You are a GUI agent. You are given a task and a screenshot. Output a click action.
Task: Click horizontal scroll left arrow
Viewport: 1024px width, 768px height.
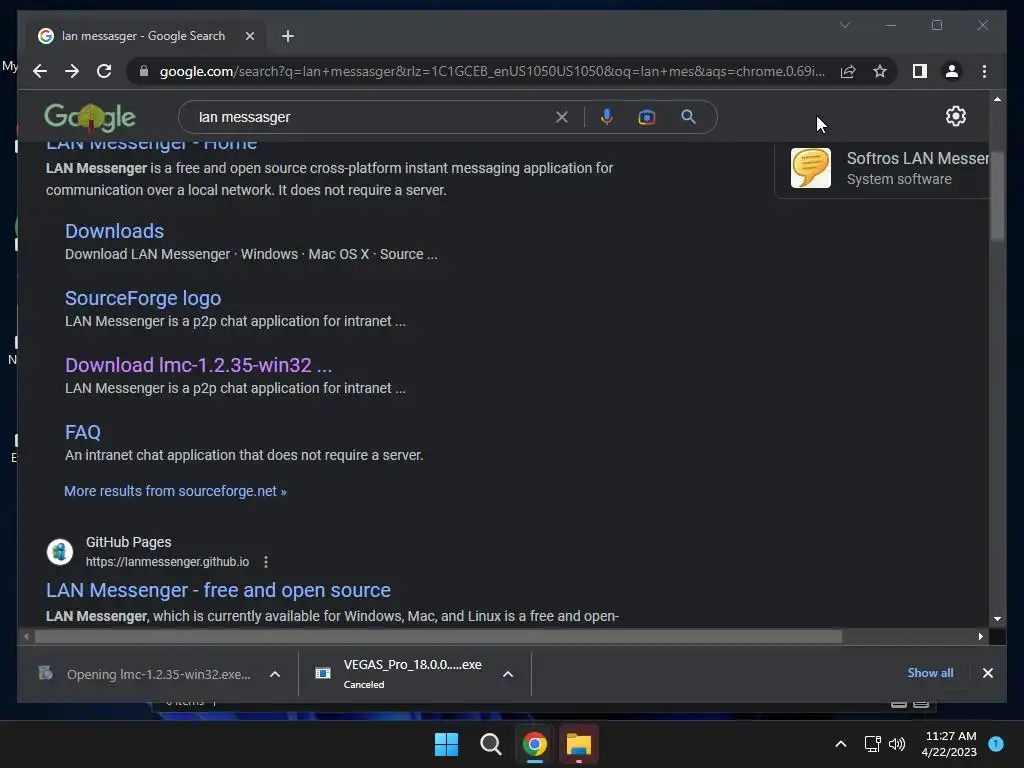point(26,636)
